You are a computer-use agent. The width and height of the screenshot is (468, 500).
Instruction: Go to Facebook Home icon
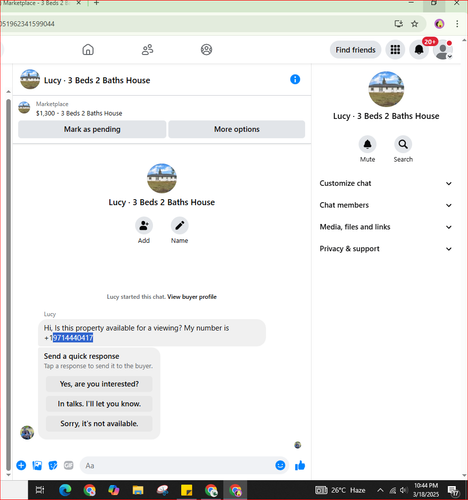[88, 50]
